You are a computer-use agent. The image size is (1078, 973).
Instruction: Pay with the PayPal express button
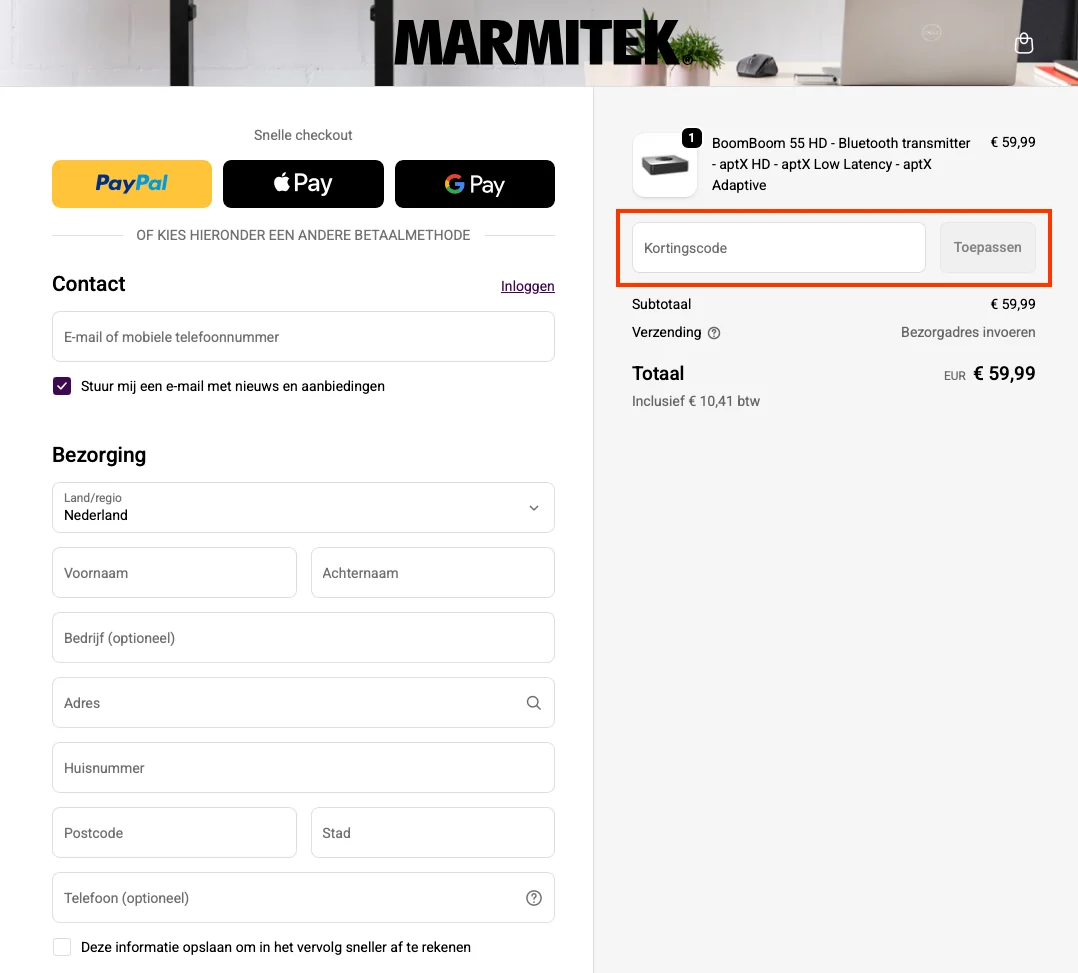click(x=131, y=184)
